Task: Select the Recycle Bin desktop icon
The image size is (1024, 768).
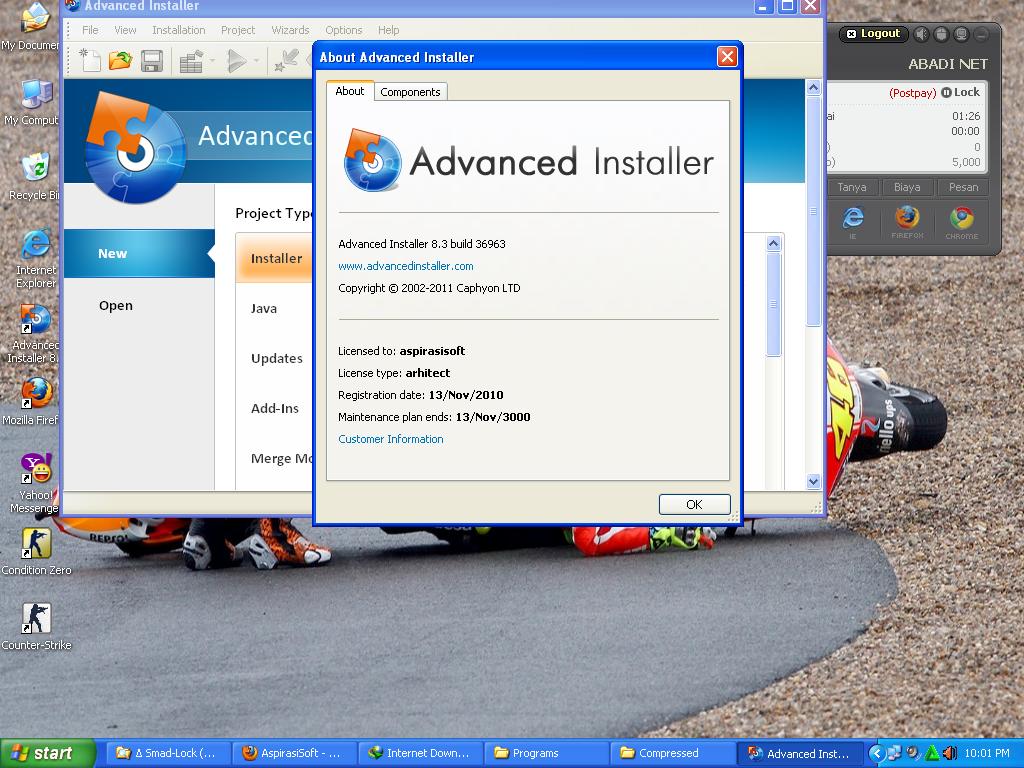Action: [x=33, y=176]
